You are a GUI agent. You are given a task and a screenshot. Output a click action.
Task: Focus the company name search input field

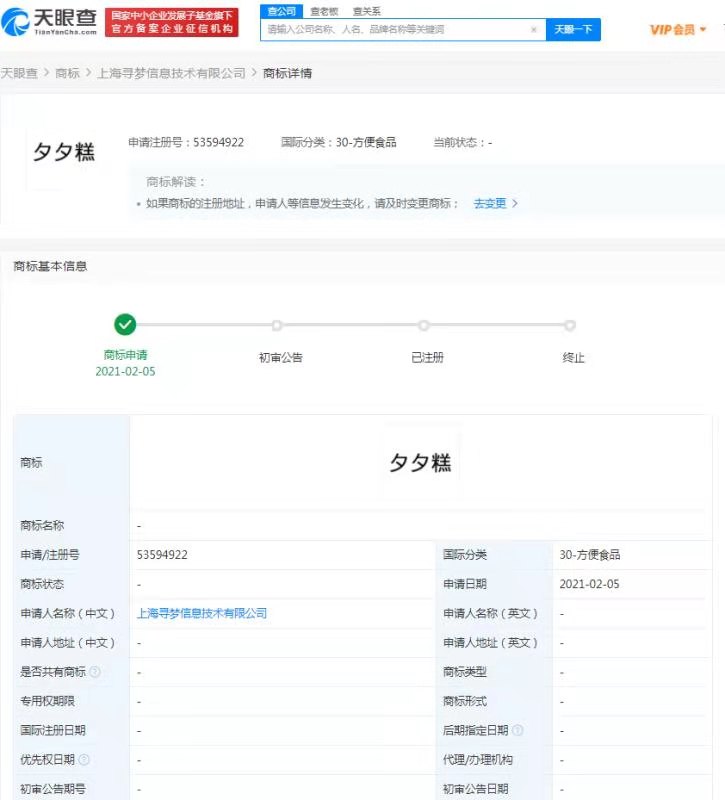click(395, 30)
